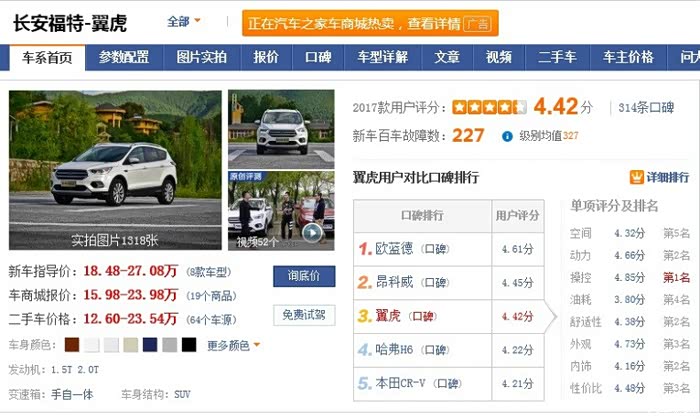Click the info icon beside 级别均值
This screenshot has height=419, width=700.
click(x=507, y=136)
